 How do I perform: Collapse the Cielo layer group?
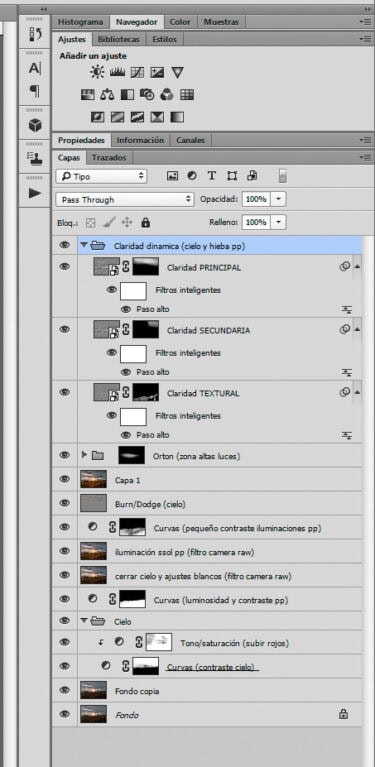click(x=84, y=621)
